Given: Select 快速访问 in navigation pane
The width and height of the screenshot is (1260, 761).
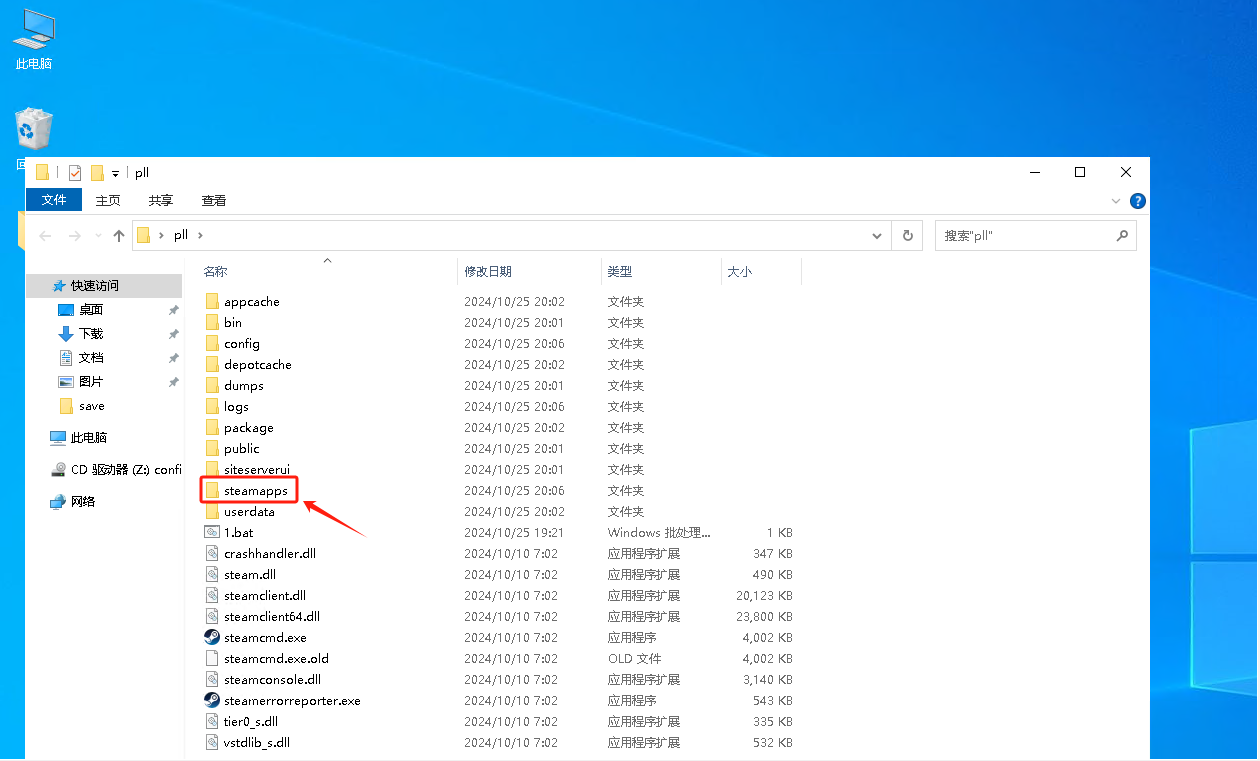Looking at the screenshot, I should [93, 285].
